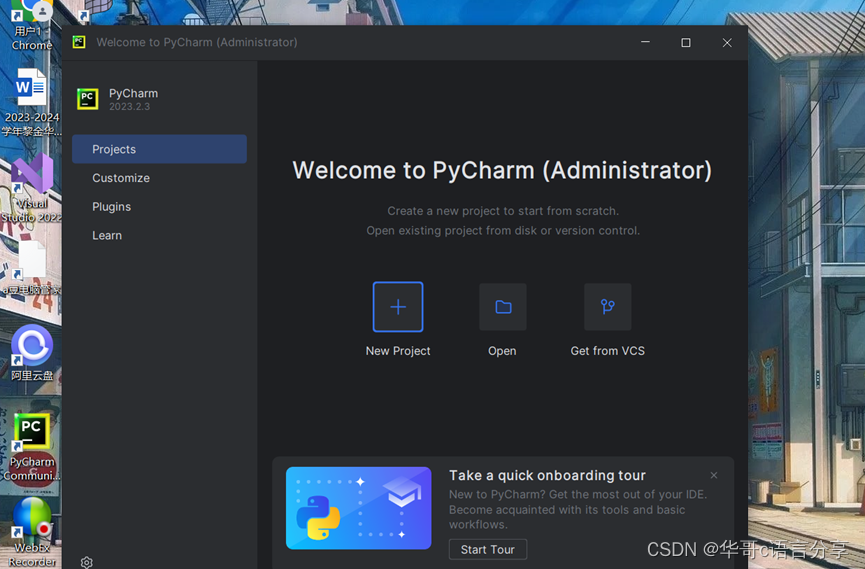
Task: Select the PyCharm Community desktop shortcut
Action: (31, 448)
